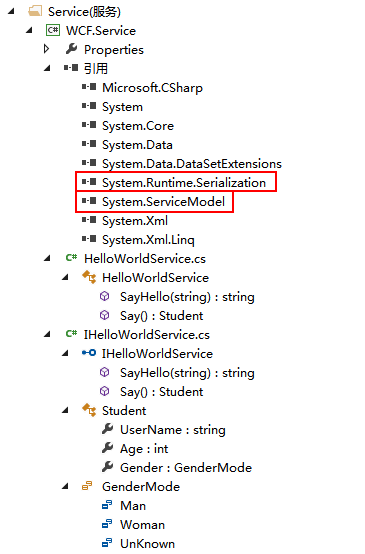Select the Gender : GenderMode property
The height and width of the screenshot is (554, 365).
177,467
